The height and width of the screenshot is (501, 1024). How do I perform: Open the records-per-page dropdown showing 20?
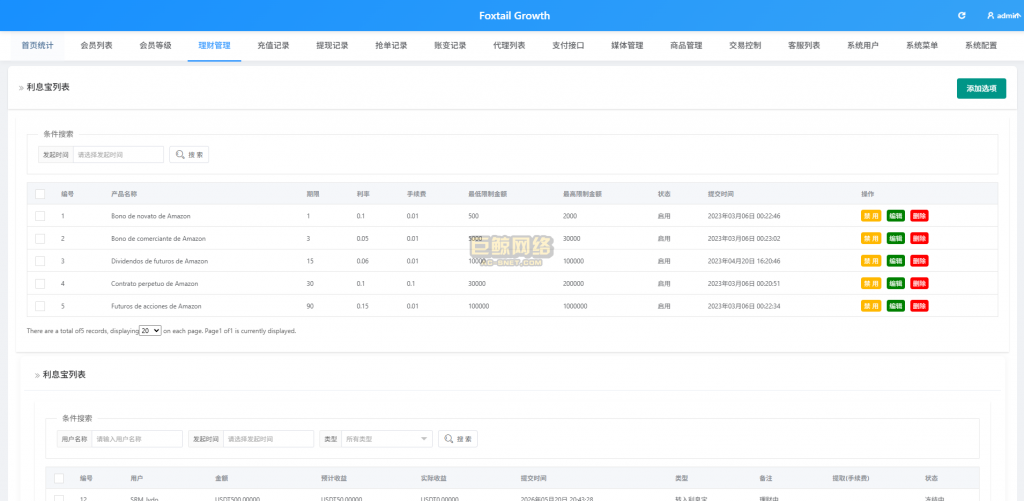[150, 331]
